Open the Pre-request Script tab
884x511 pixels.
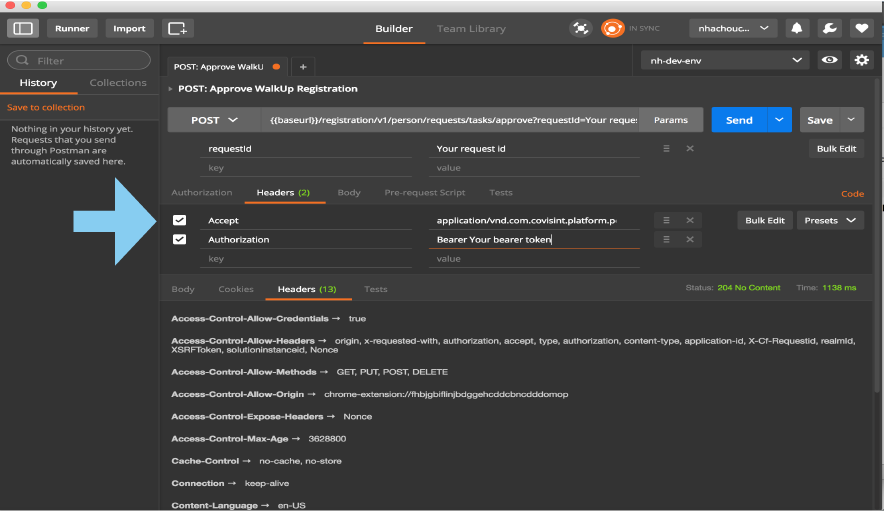click(x=425, y=193)
